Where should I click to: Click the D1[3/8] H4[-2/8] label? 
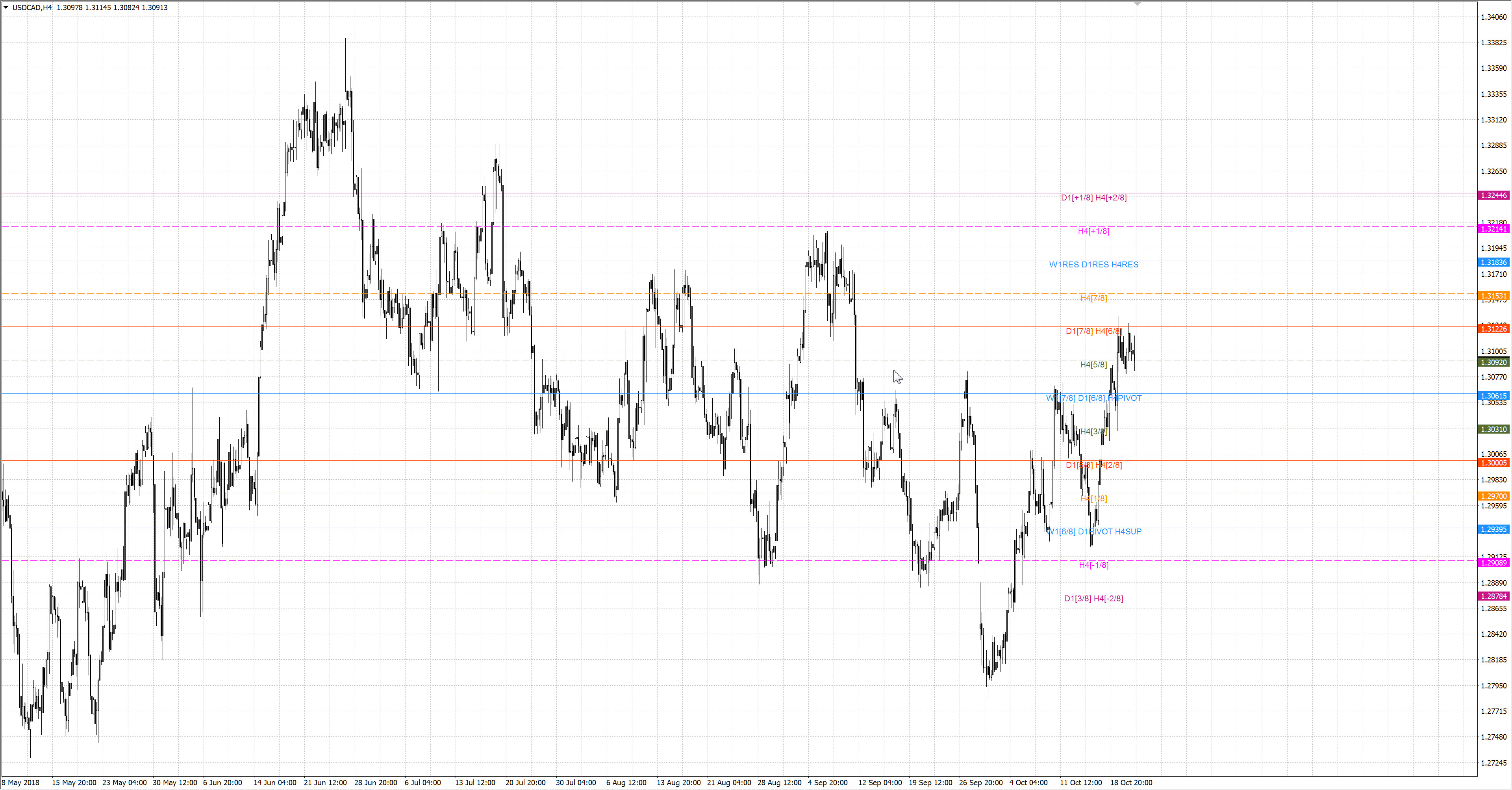[1093, 599]
